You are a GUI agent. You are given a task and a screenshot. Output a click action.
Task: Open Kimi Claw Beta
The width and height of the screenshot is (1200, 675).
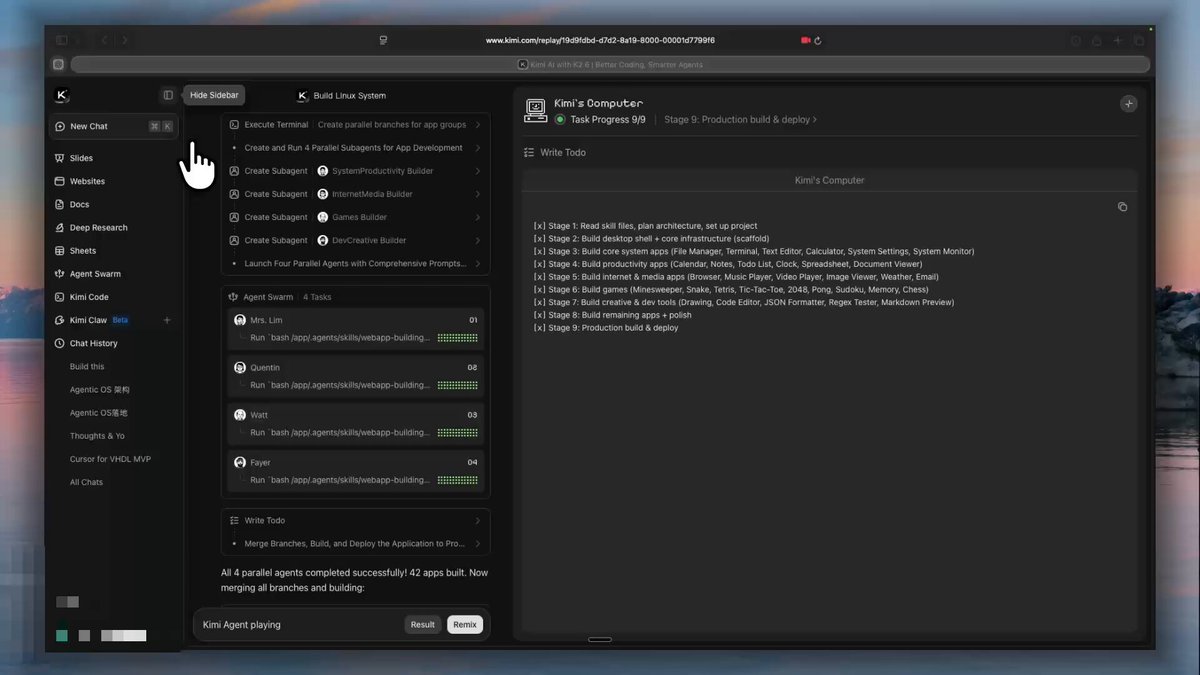pos(100,320)
